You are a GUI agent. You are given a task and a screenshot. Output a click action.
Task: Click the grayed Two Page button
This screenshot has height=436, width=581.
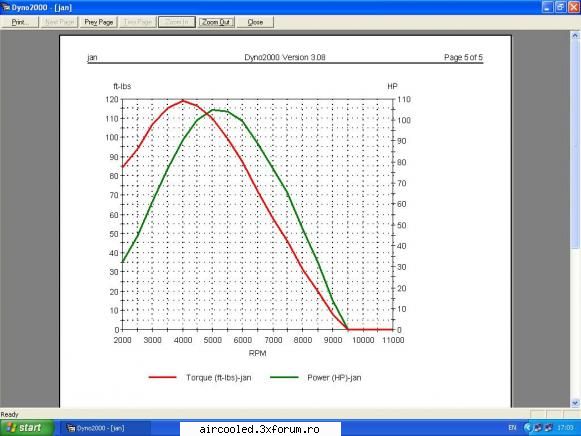point(137,22)
